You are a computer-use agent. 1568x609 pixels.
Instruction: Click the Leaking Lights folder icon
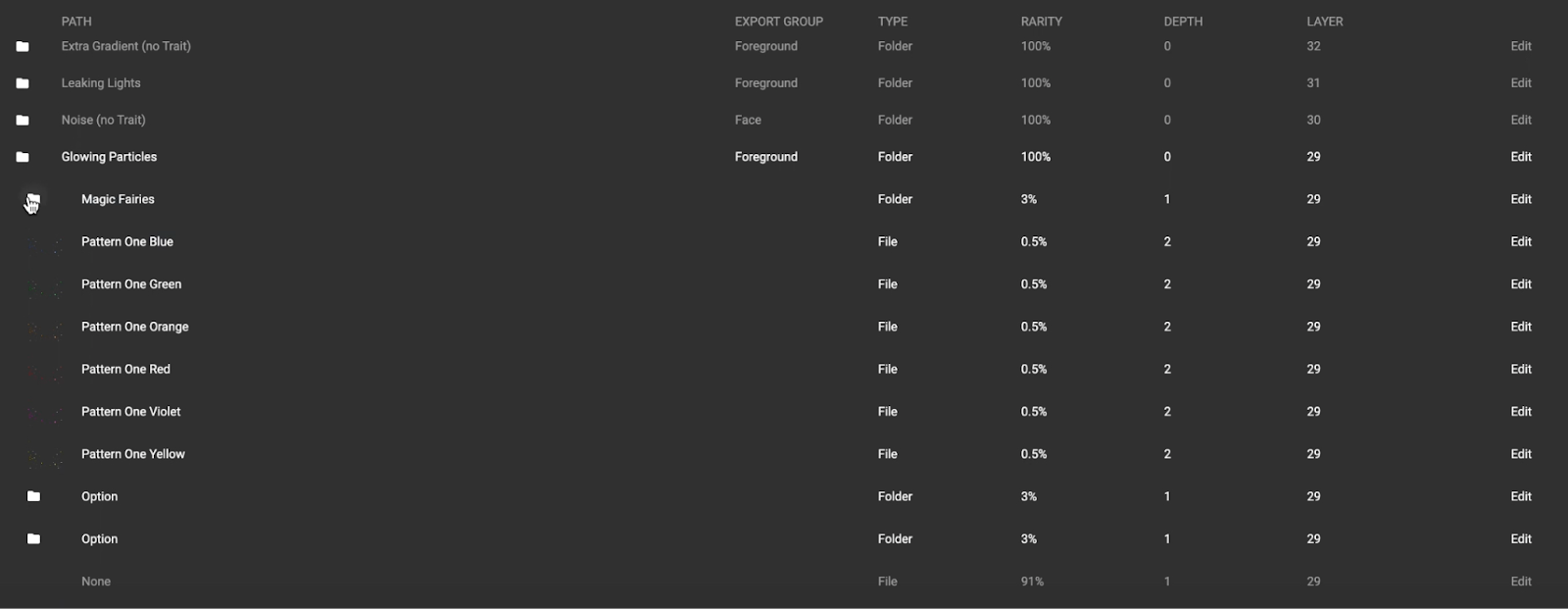point(23,83)
